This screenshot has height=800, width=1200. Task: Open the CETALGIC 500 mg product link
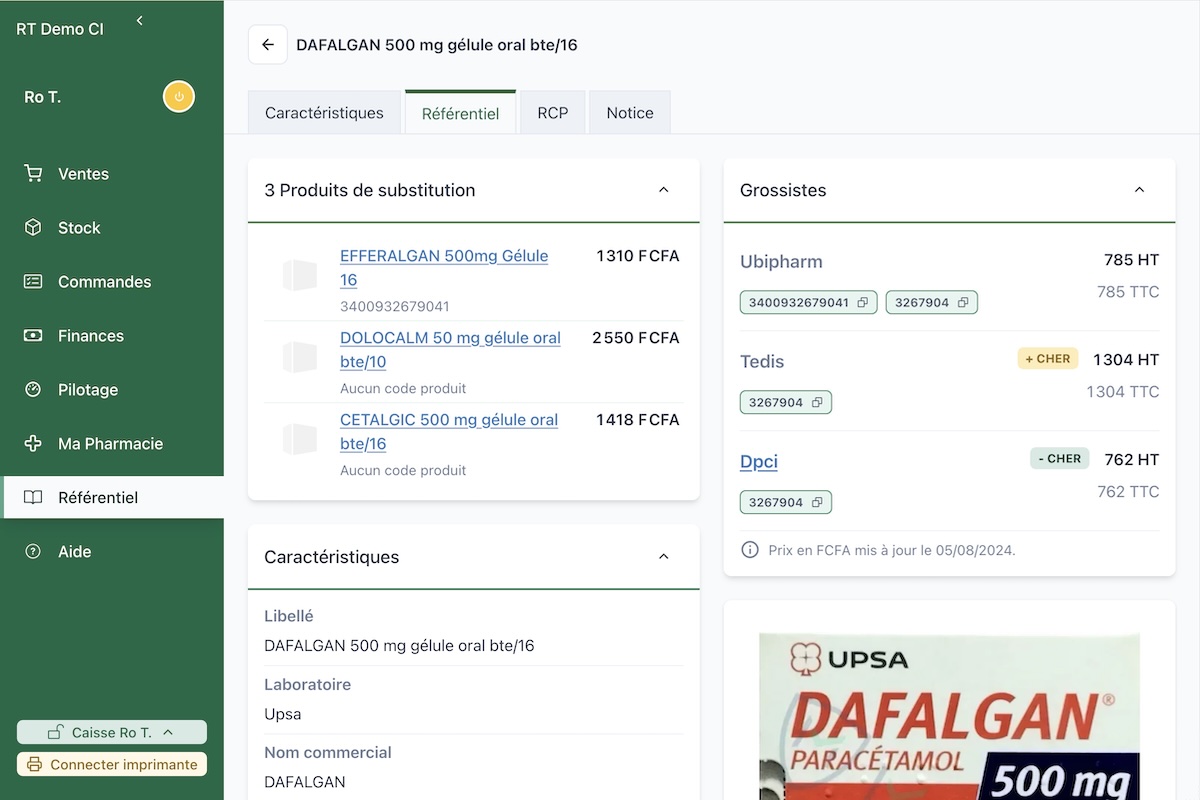coord(448,421)
